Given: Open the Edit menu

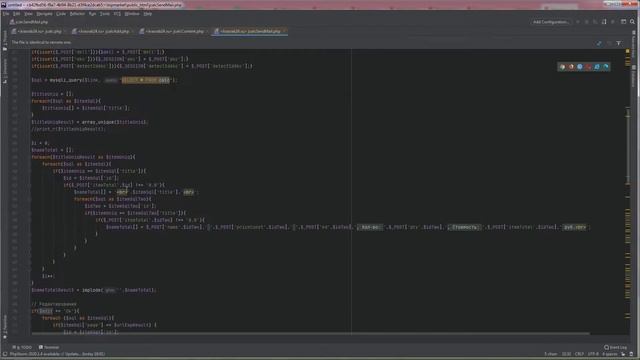Looking at the screenshot, I should pos(17,13).
